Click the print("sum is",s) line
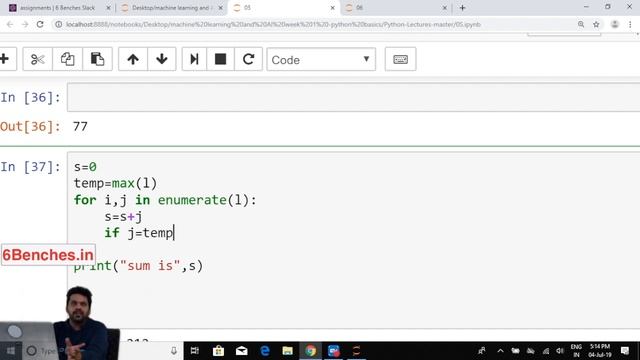640x360 pixels. [x=138, y=266]
